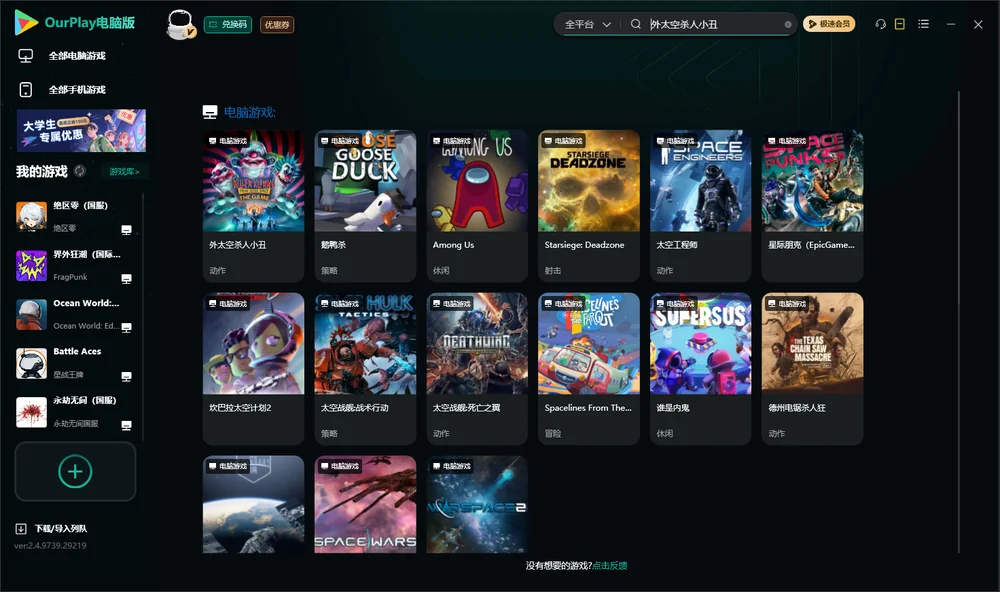Open the Warspace 2 game thumbnail
Image resolution: width=1000 pixels, height=592 pixels.
point(477,504)
